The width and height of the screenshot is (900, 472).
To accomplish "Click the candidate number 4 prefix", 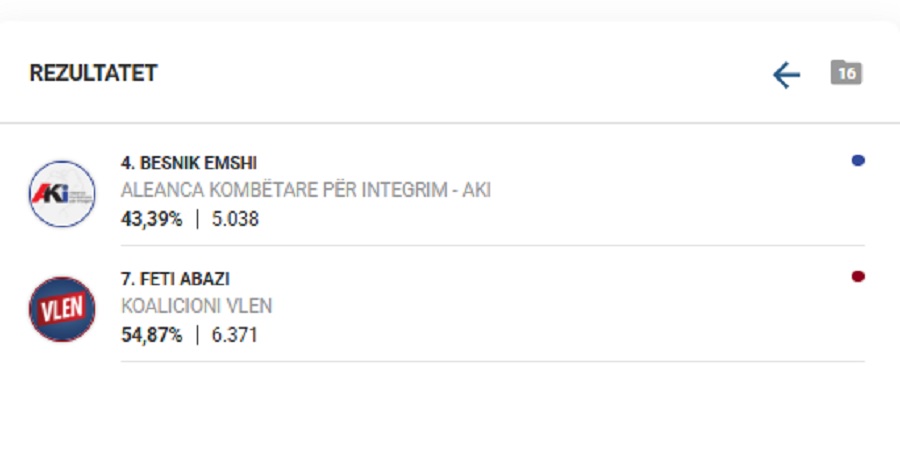I will (127, 163).
